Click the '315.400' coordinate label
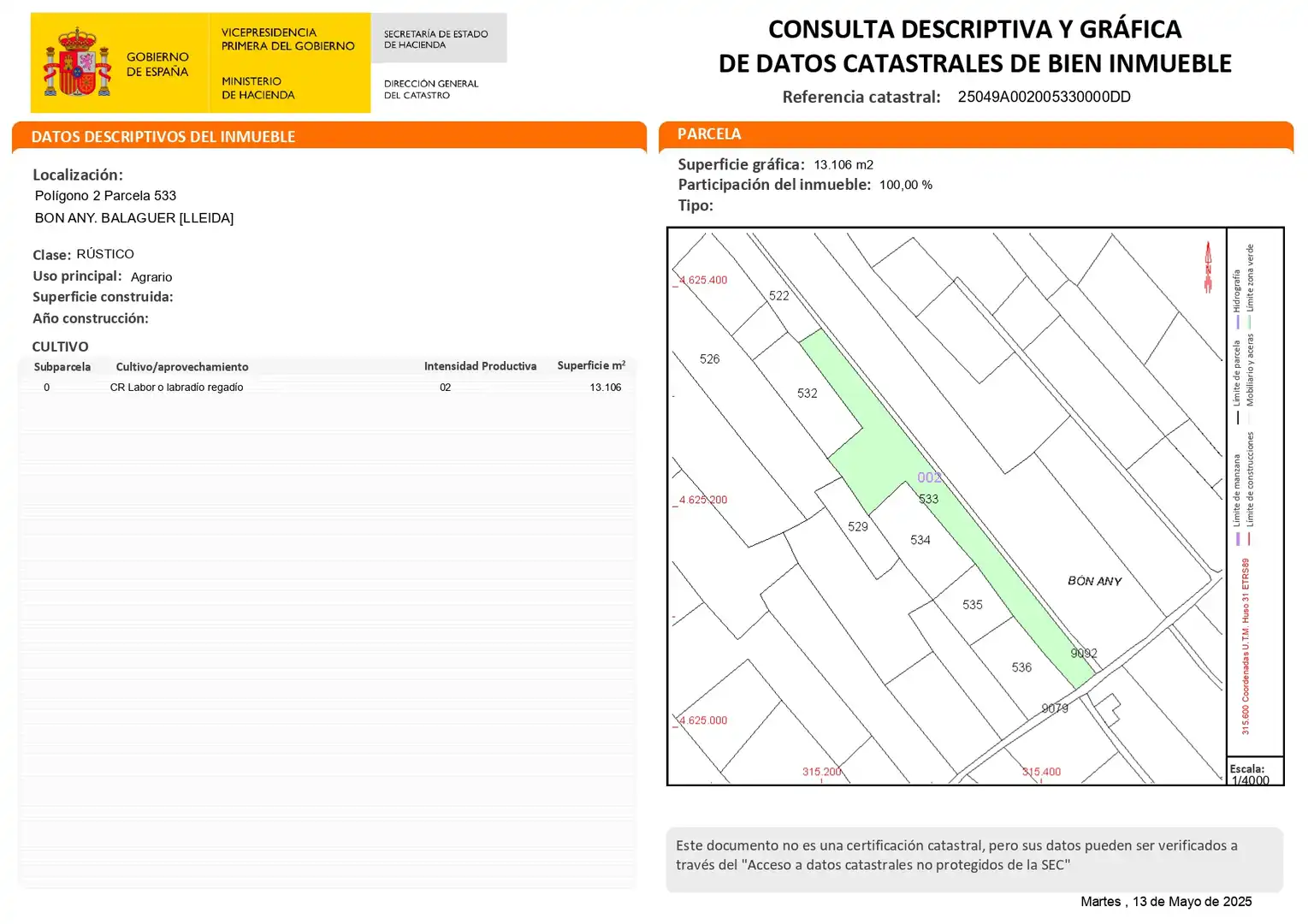 pyautogui.click(x=1041, y=772)
